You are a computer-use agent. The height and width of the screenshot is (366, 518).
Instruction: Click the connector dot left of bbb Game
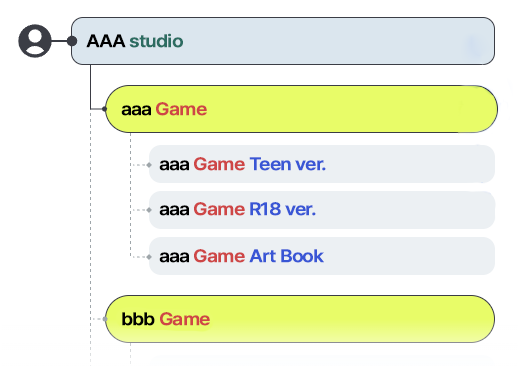click(x=105, y=319)
